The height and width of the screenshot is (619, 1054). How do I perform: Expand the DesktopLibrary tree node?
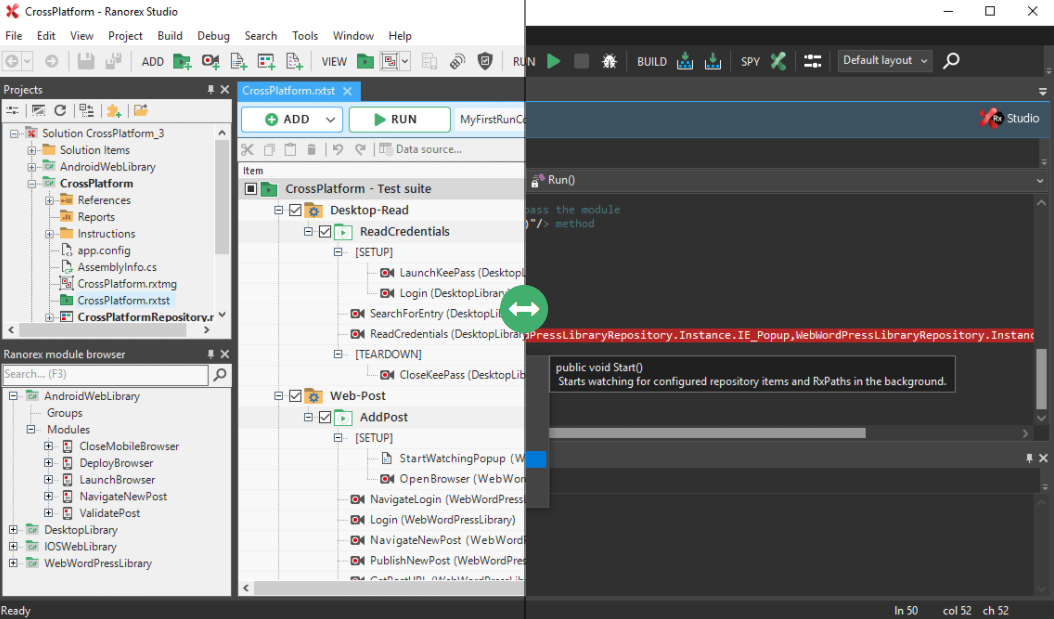coord(14,530)
